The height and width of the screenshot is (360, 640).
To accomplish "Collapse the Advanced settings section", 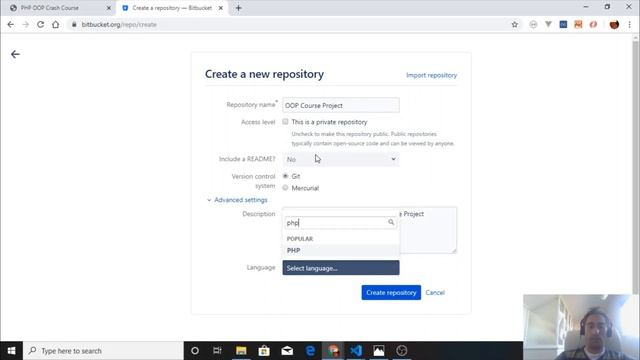I will 237,200.
